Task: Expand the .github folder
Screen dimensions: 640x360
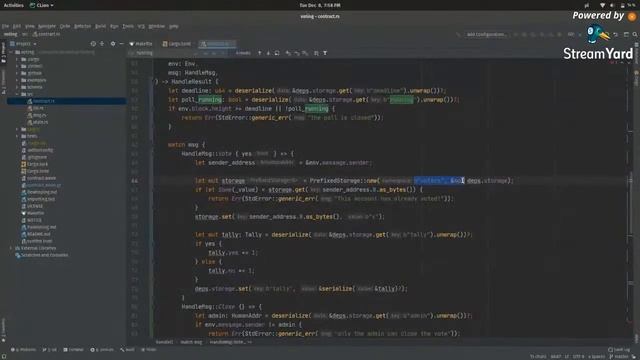Action: tap(17, 73)
